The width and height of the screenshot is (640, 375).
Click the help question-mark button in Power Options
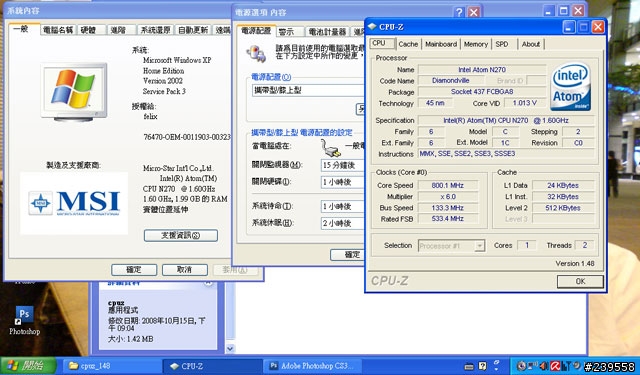click(459, 12)
